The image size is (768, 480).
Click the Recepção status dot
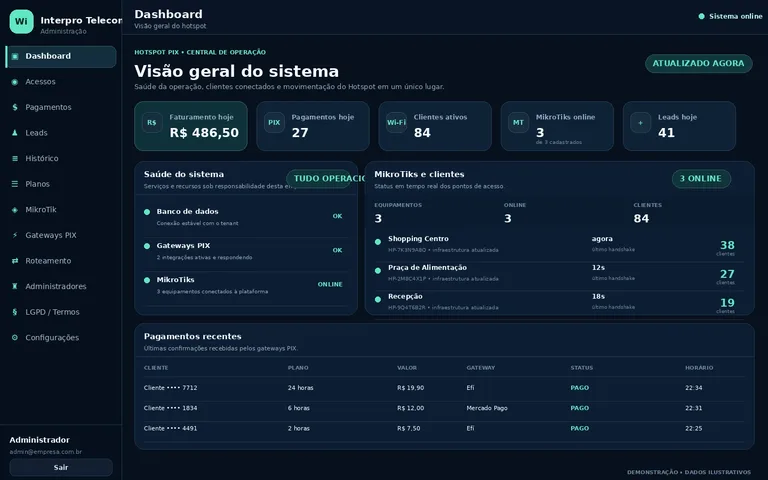tap(378, 299)
